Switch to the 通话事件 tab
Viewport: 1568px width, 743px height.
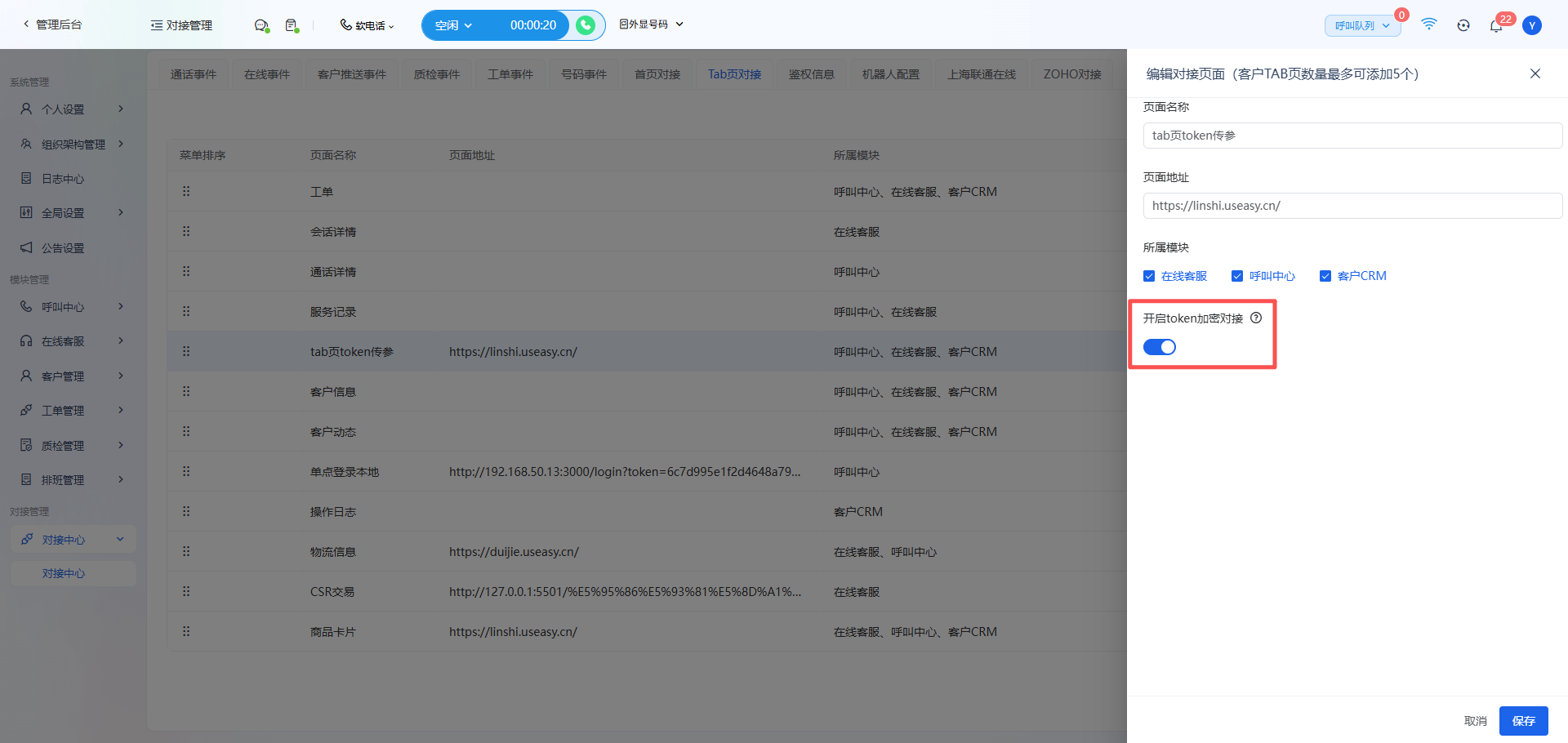(194, 74)
